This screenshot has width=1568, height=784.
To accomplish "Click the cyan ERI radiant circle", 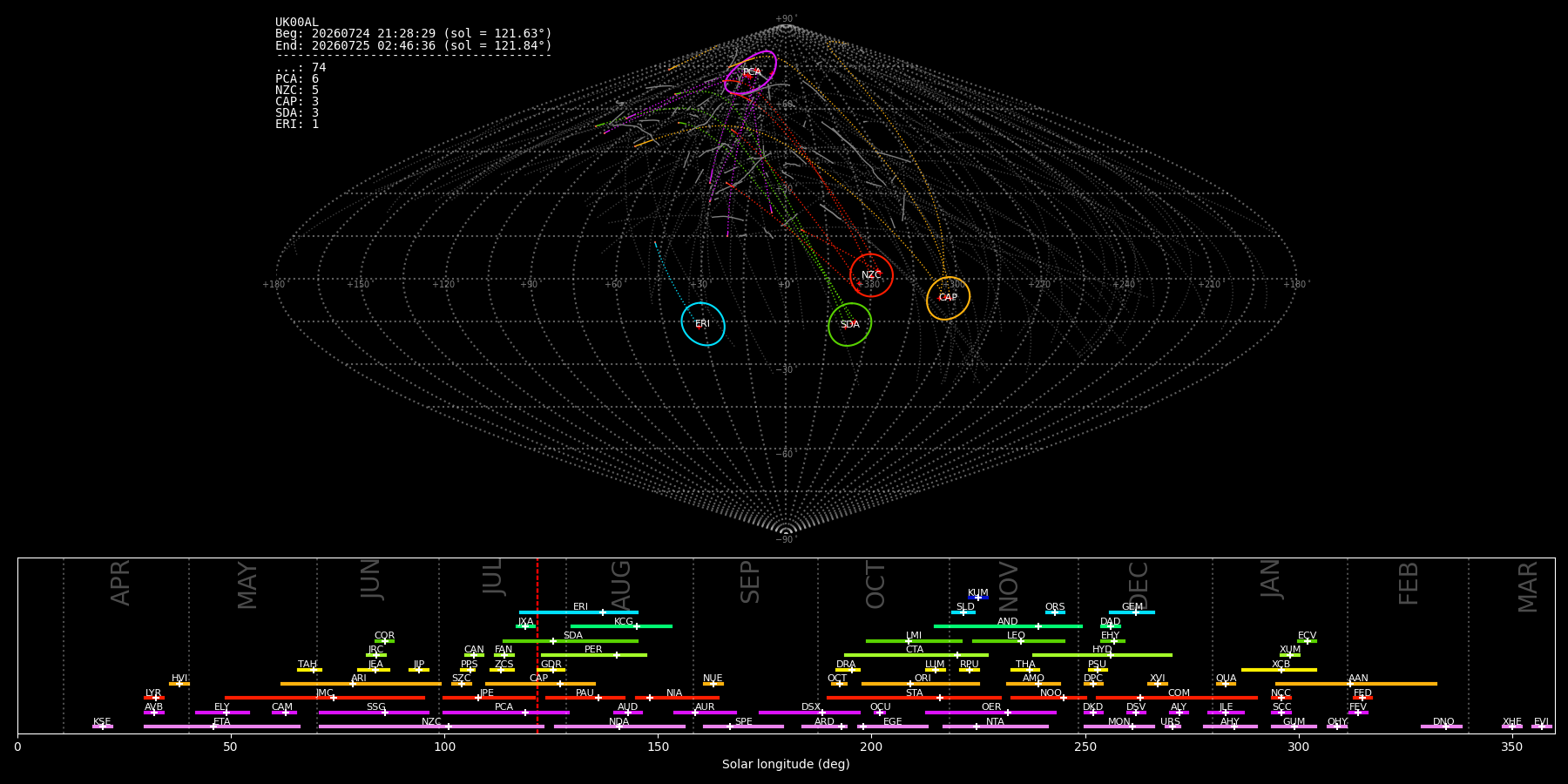I will click(703, 324).
